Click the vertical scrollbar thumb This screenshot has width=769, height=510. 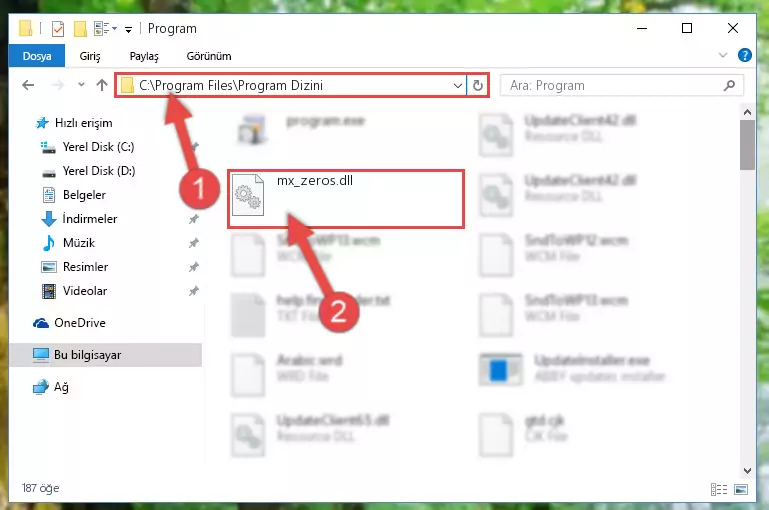(x=747, y=145)
